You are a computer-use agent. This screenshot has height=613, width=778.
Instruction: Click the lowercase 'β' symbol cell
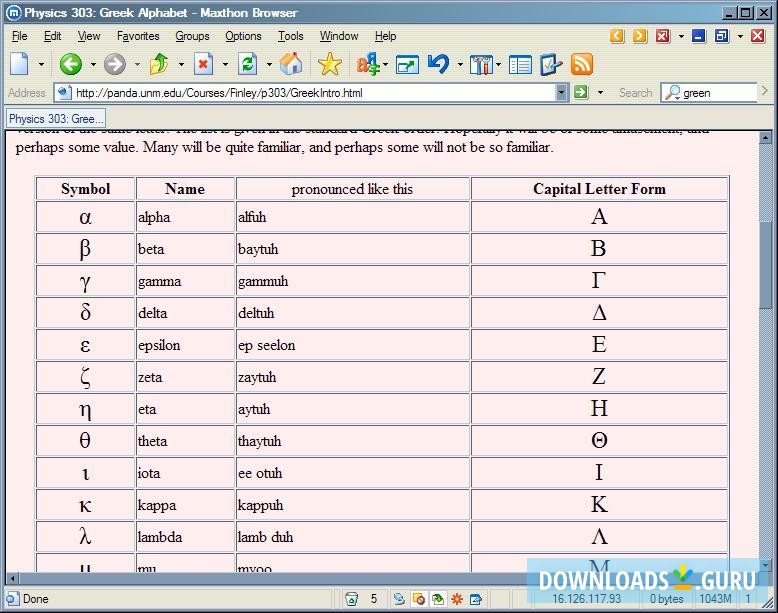[x=85, y=249]
